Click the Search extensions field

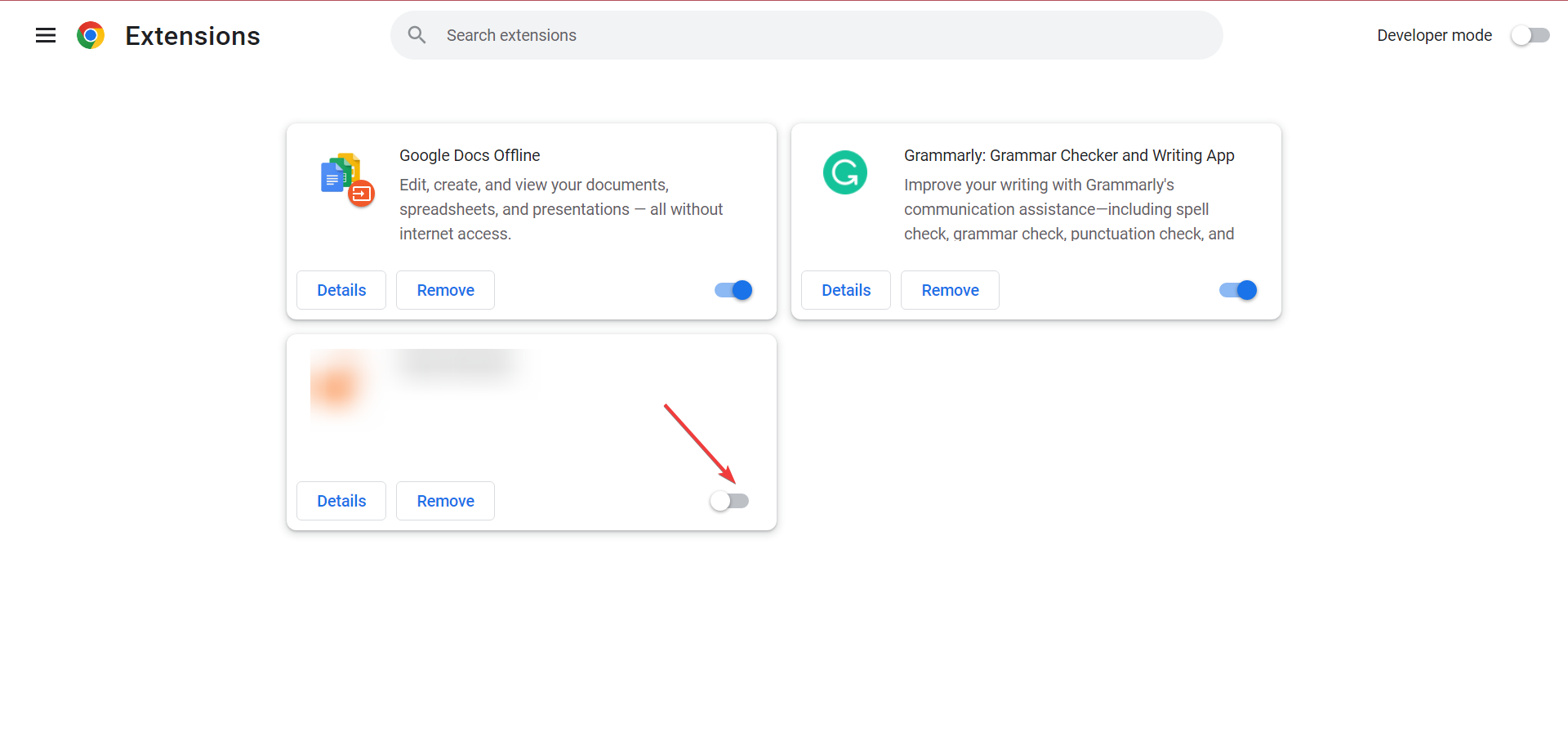(735, 34)
